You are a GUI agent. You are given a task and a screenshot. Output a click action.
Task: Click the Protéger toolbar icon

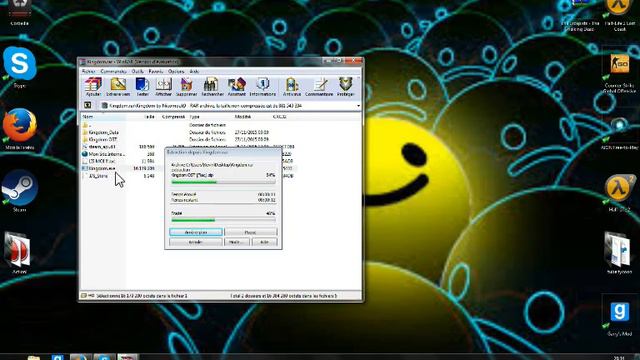click(345, 87)
